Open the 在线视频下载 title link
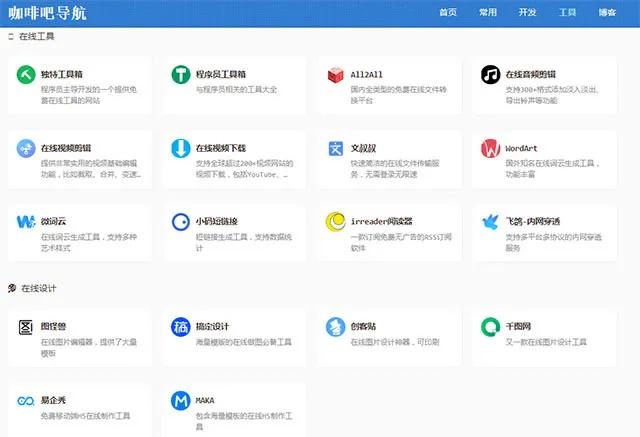The width and height of the screenshot is (640, 437). (x=221, y=148)
